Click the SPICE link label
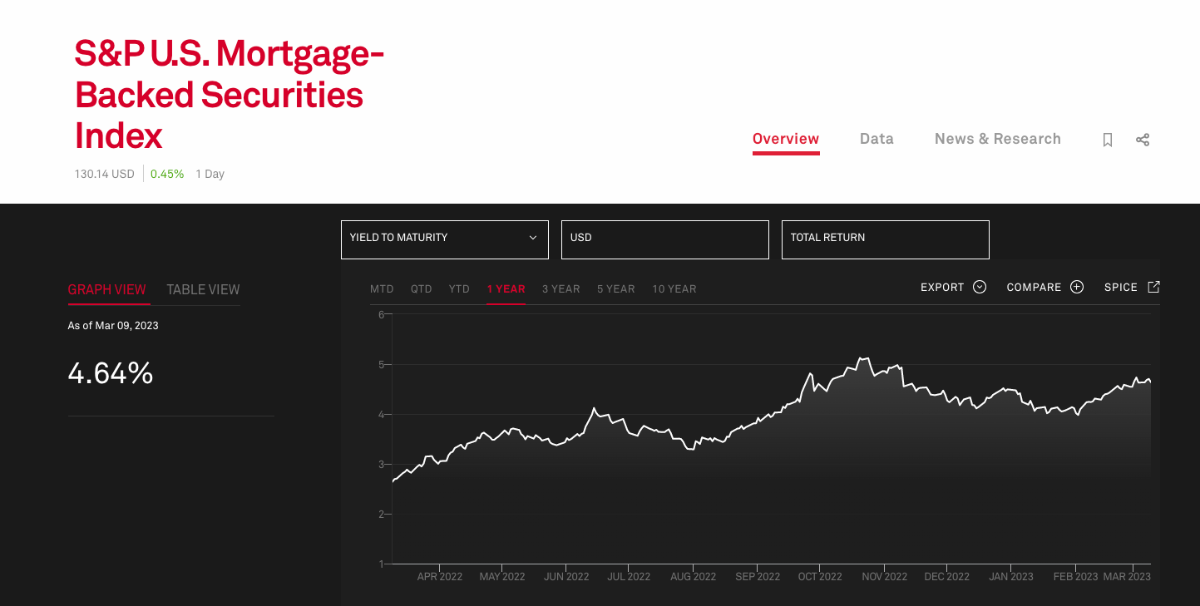 click(x=1121, y=287)
